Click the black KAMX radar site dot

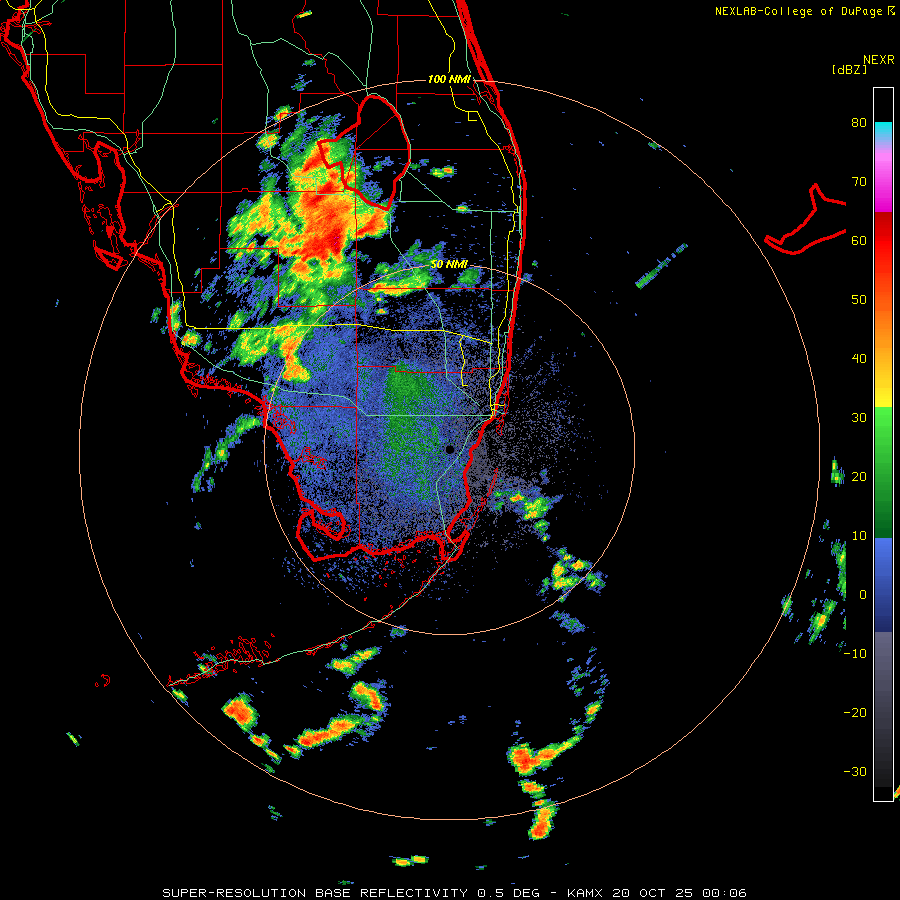pos(449,449)
